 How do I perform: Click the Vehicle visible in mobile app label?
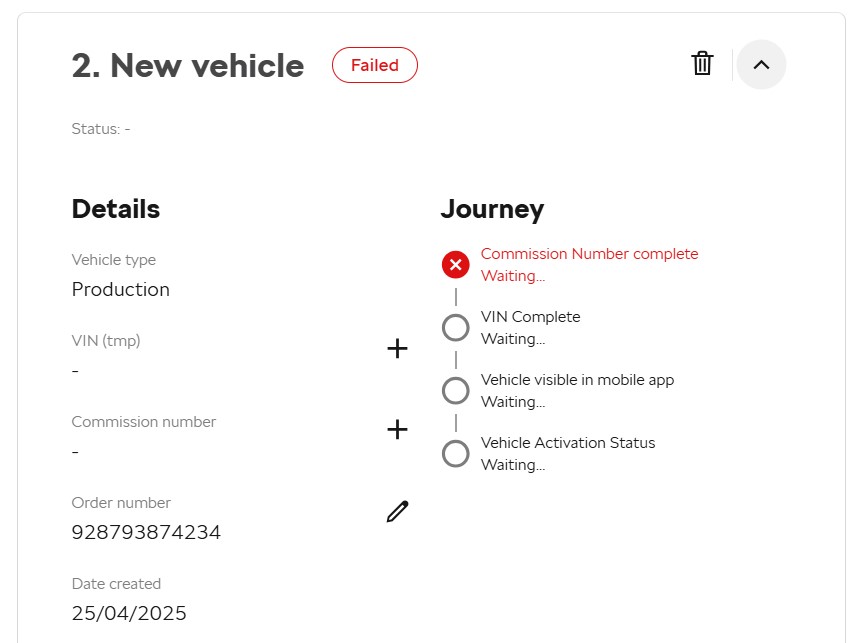[x=577, y=380]
